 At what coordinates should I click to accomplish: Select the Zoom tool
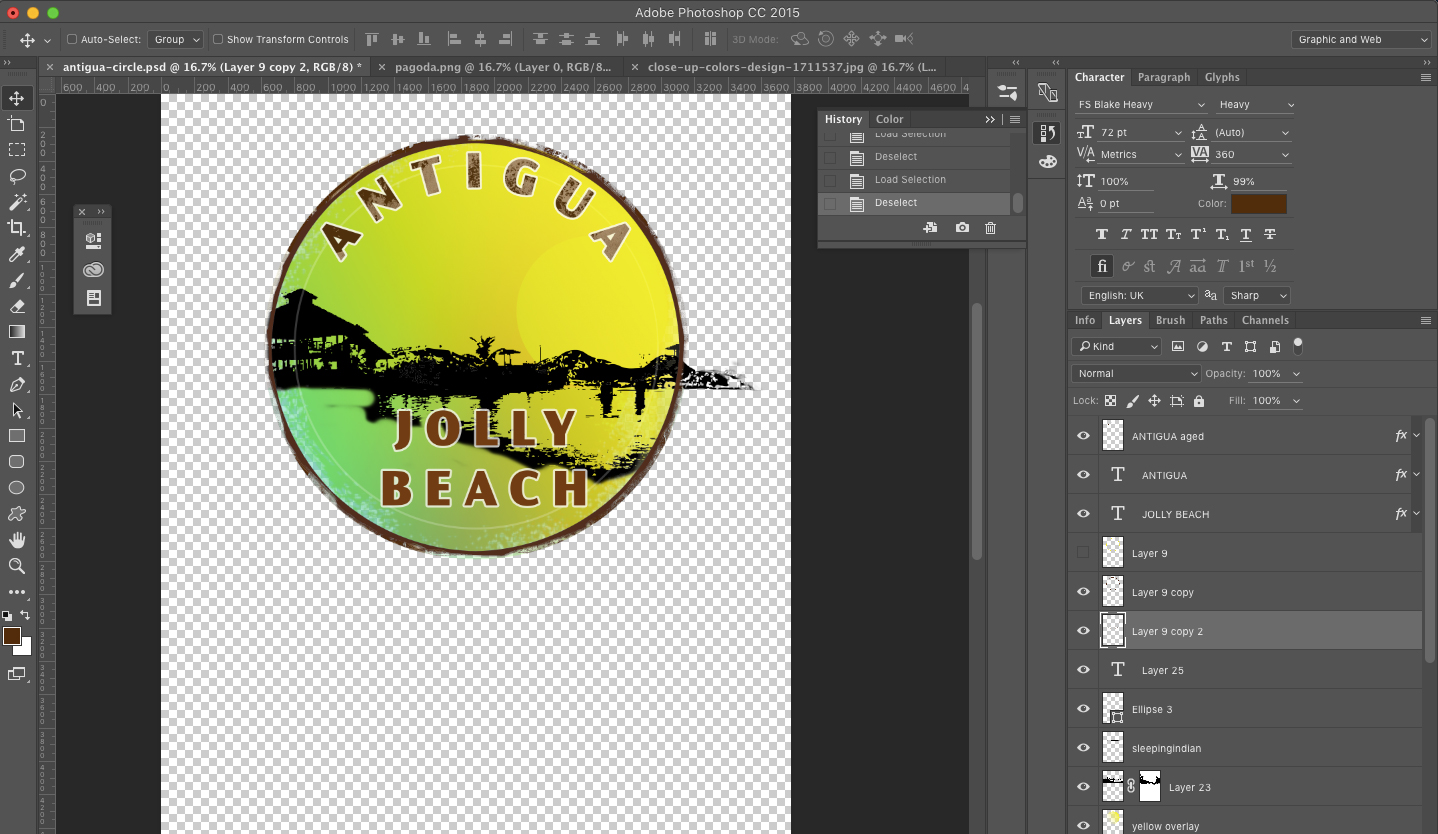coord(17,566)
